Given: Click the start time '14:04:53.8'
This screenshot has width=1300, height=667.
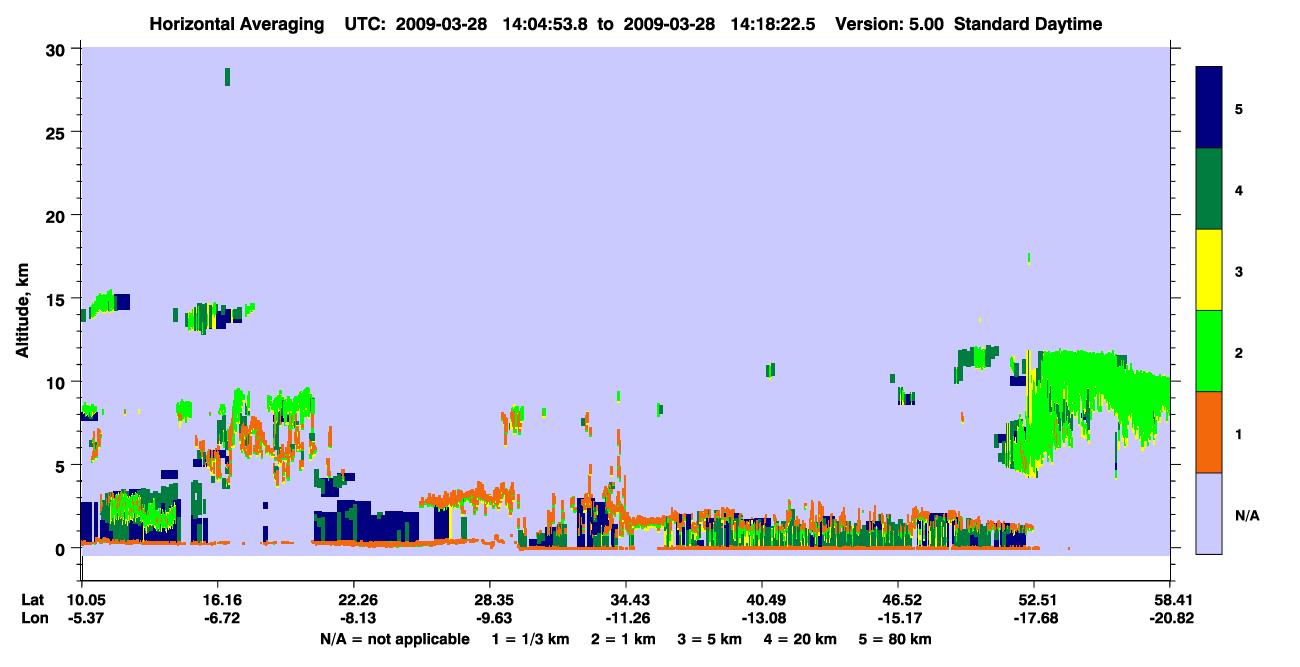Looking at the screenshot, I should (x=545, y=25).
